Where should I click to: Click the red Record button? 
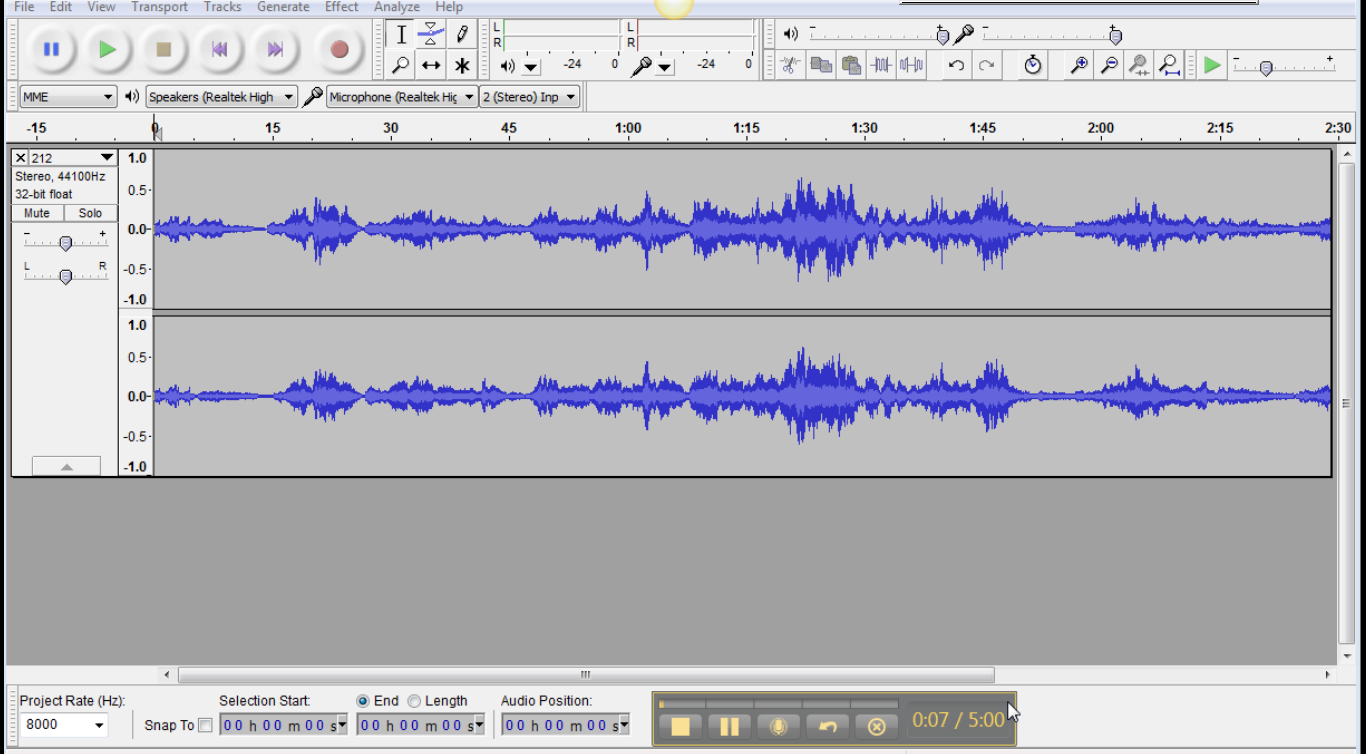point(339,49)
